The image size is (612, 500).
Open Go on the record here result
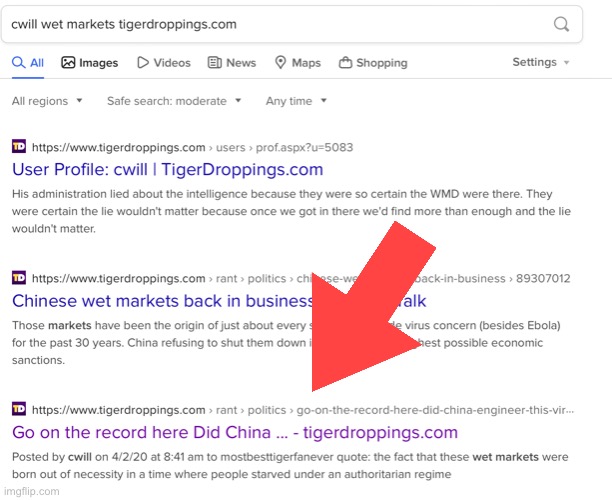[x=234, y=432]
